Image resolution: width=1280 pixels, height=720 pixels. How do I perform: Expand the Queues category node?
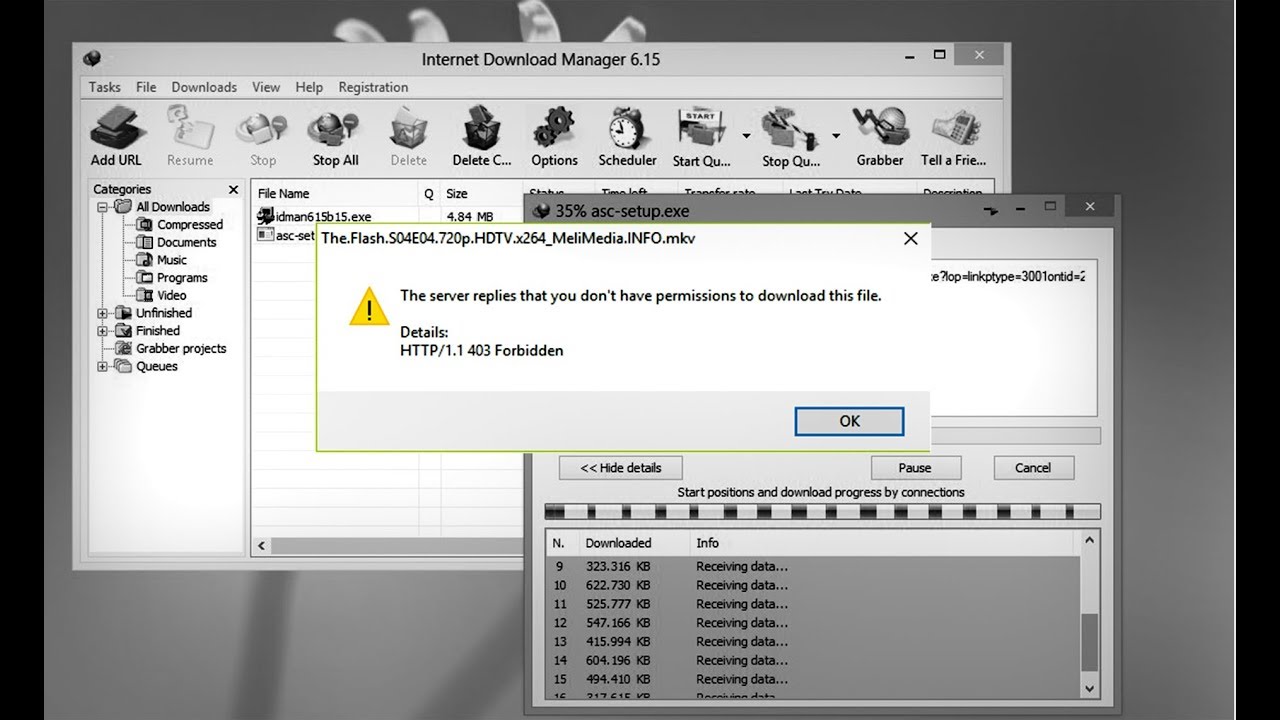102,366
